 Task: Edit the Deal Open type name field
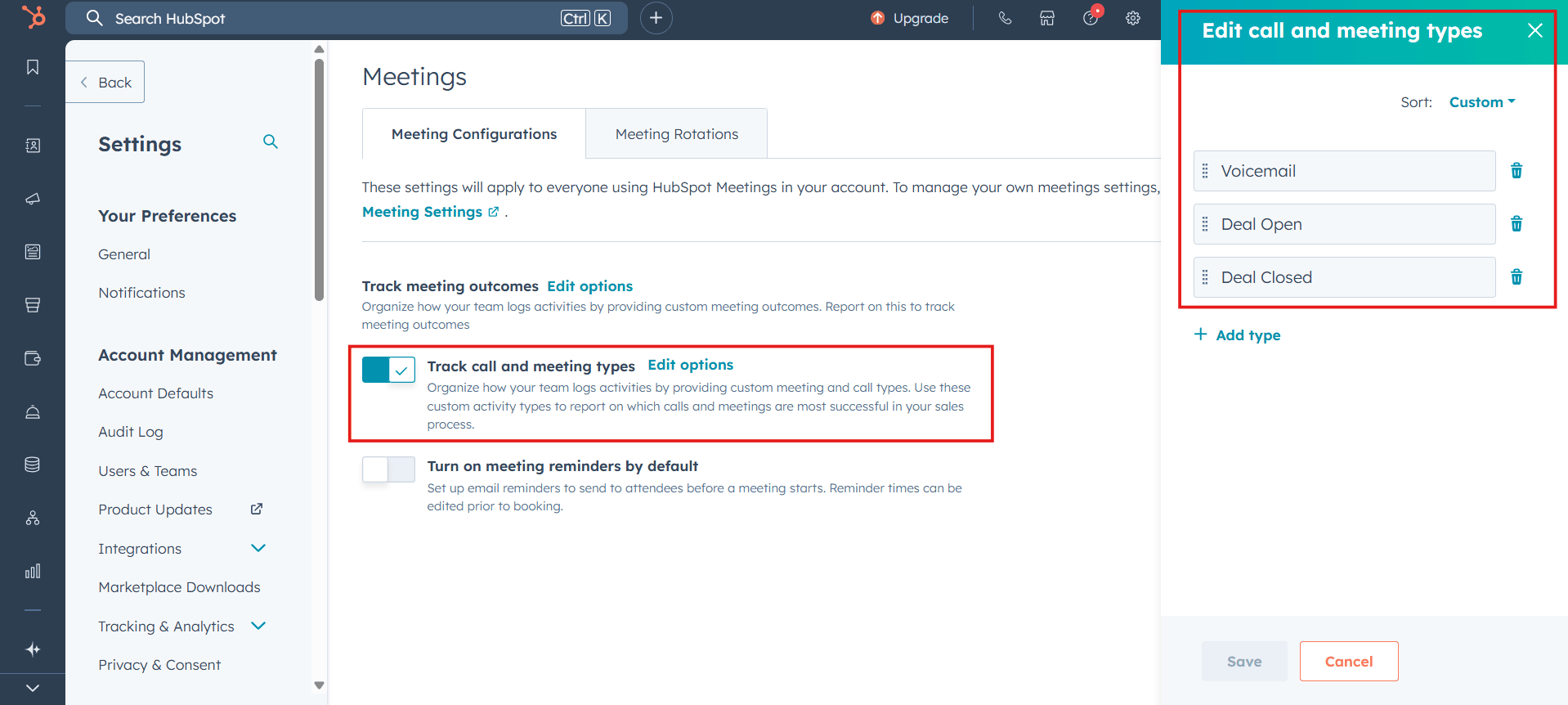pyautogui.click(x=1345, y=224)
